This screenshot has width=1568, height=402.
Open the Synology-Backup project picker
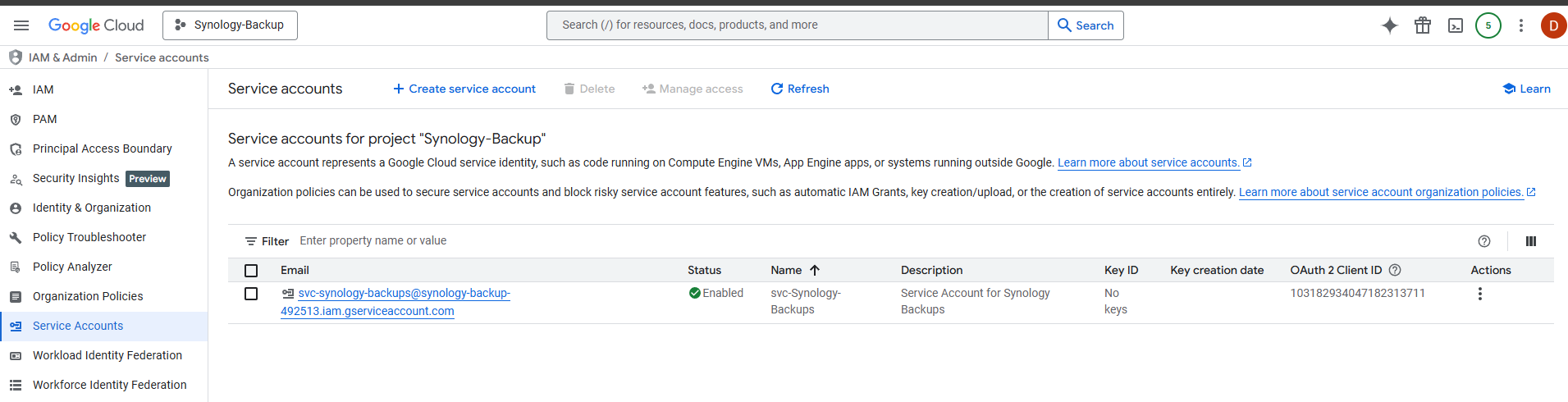pos(230,25)
